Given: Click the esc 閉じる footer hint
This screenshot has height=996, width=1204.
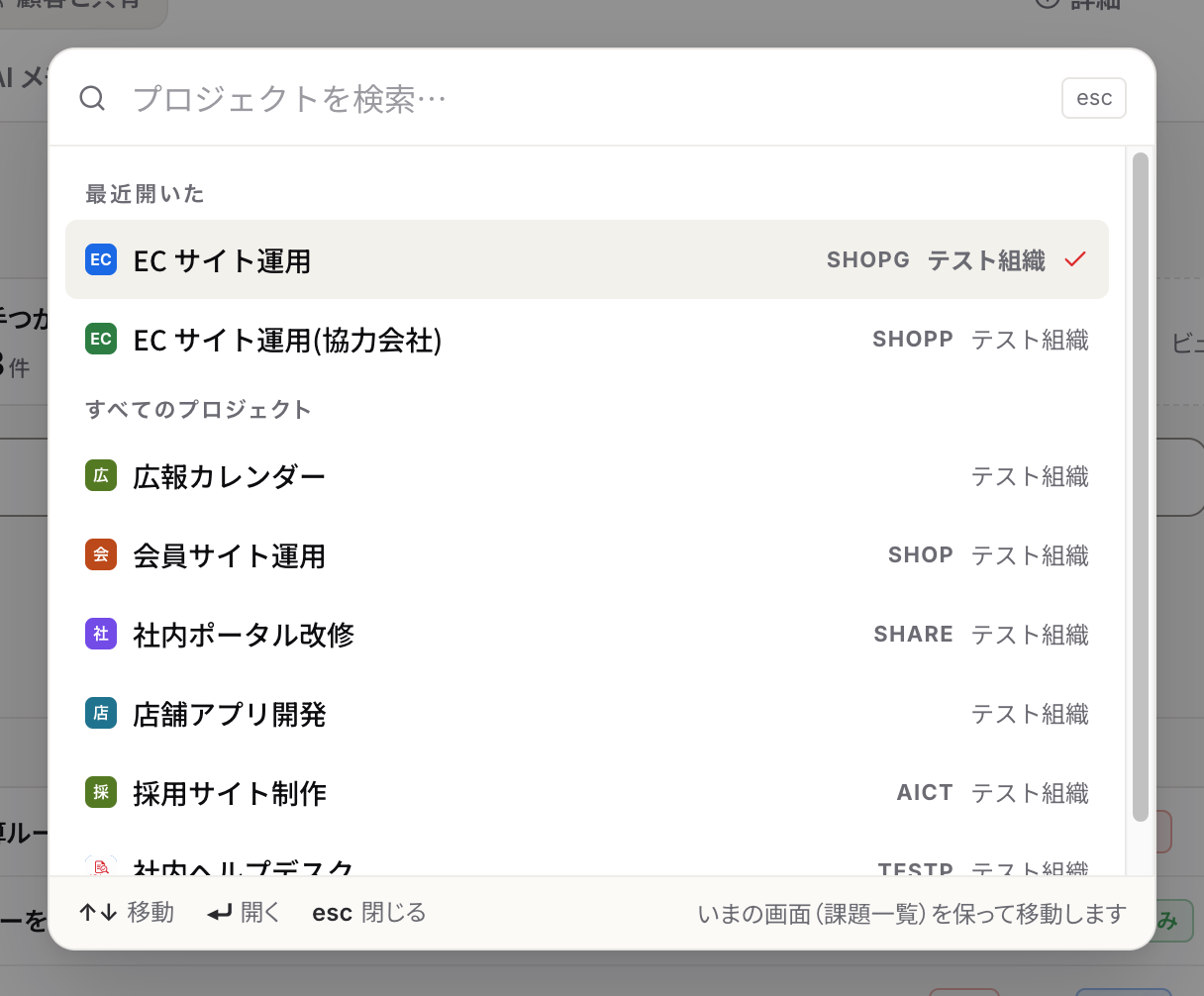Looking at the screenshot, I should click(x=368, y=912).
